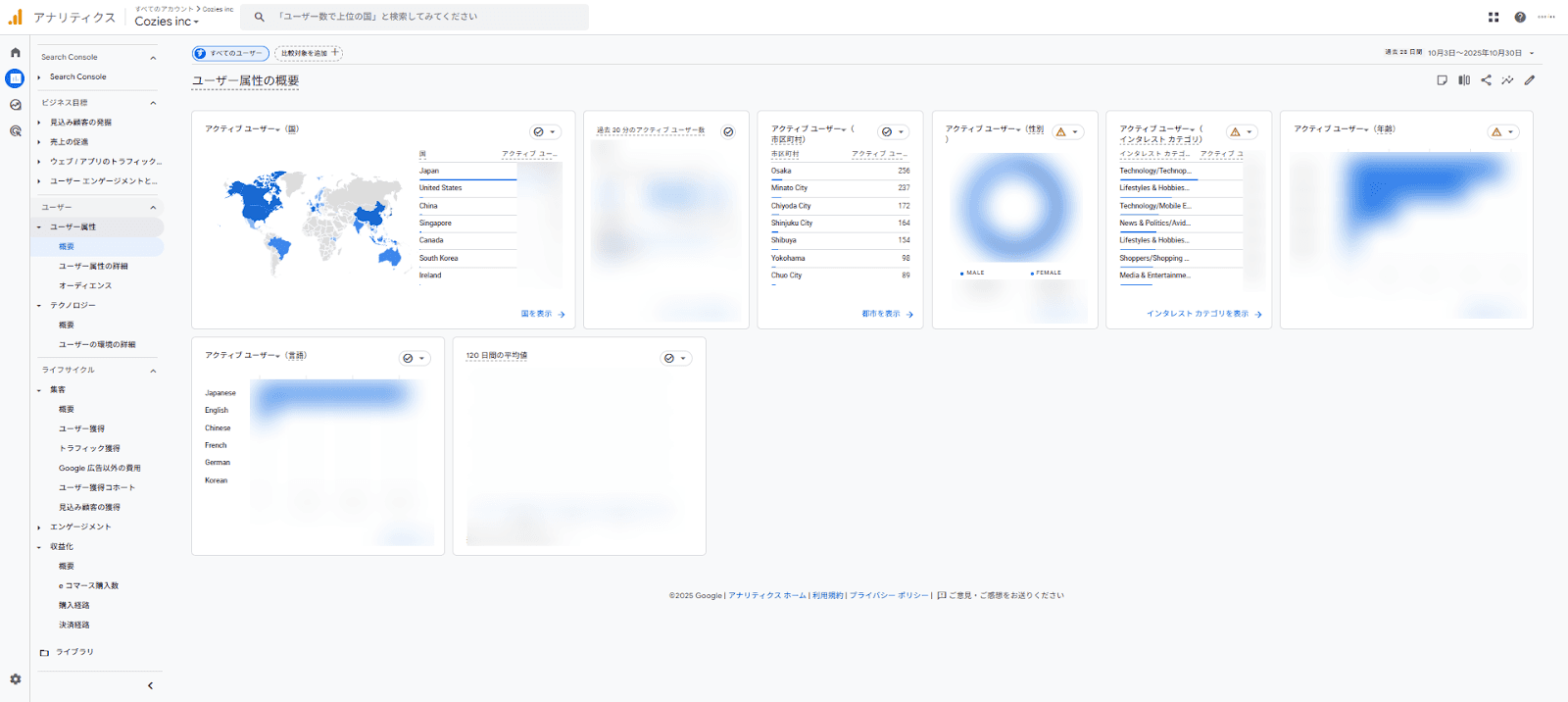
Task: Open the annotations note icon
Action: 1442,80
